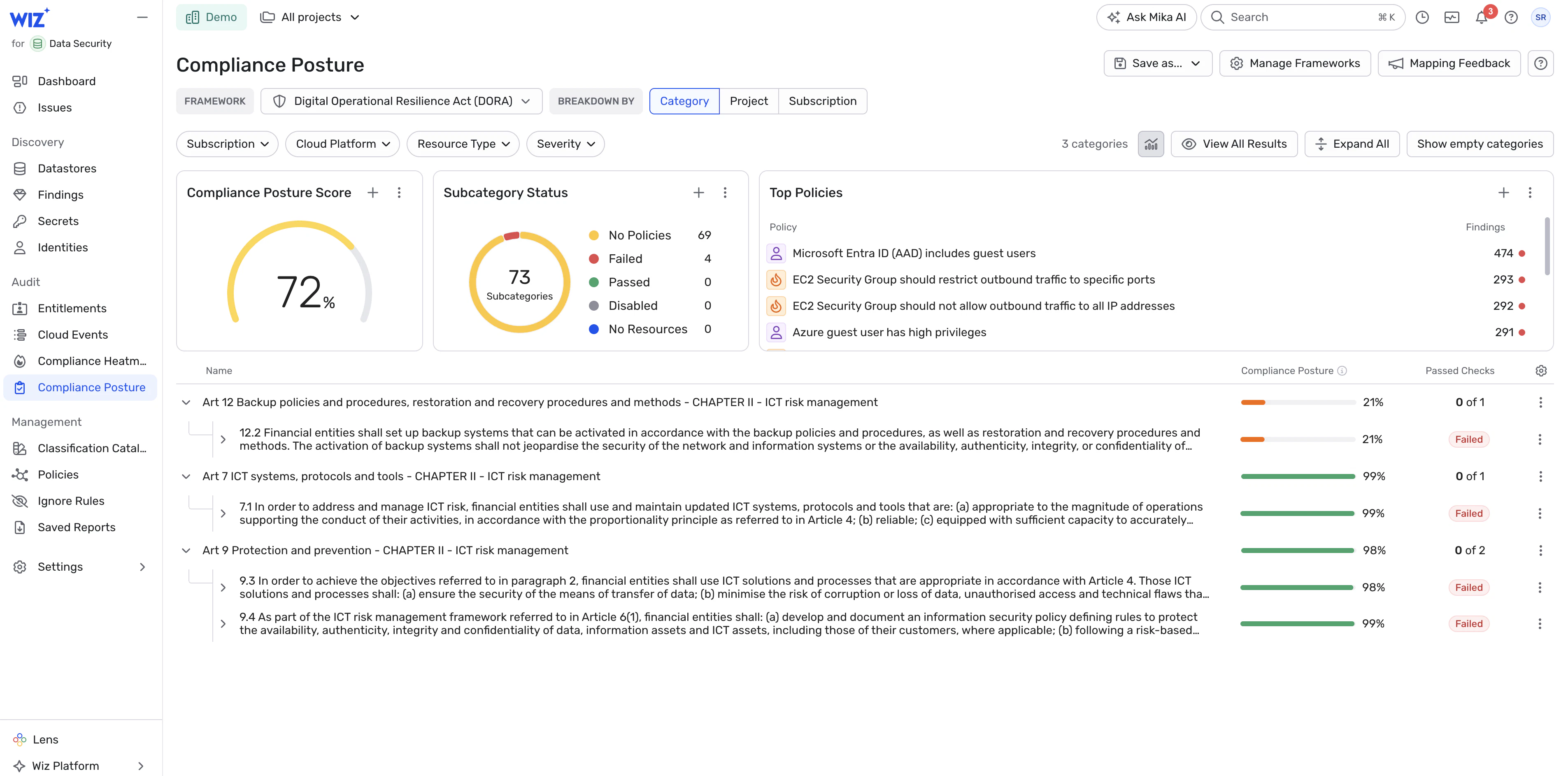Image resolution: width=1568 pixels, height=776 pixels.
Task: Open Findings in sidebar
Action: coord(80,195)
